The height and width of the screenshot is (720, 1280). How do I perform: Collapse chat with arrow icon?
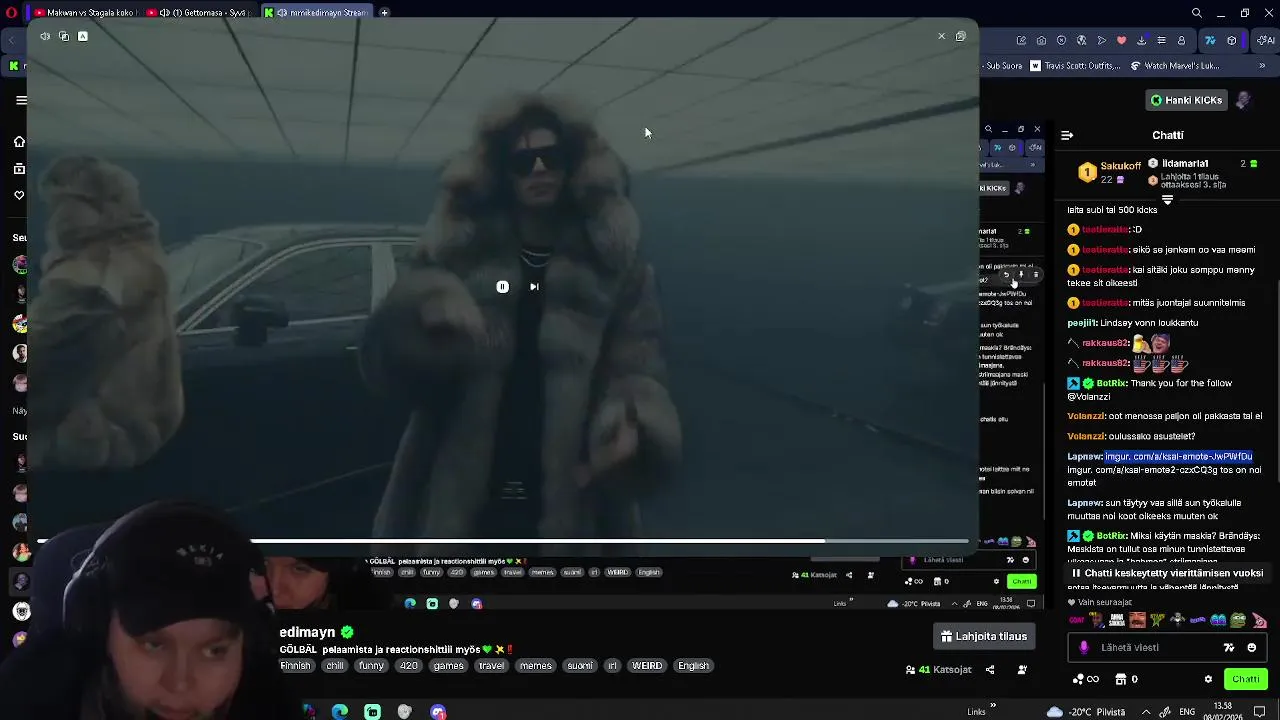pos(1067,135)
